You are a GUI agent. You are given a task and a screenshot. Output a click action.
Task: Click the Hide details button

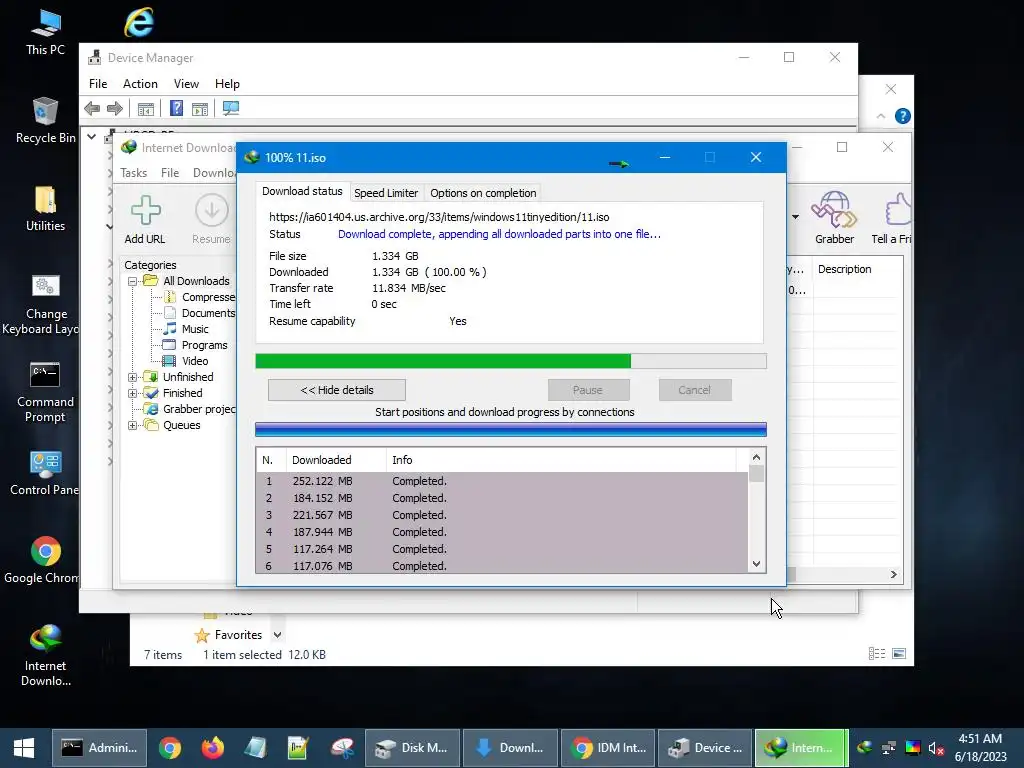[336, 390]
